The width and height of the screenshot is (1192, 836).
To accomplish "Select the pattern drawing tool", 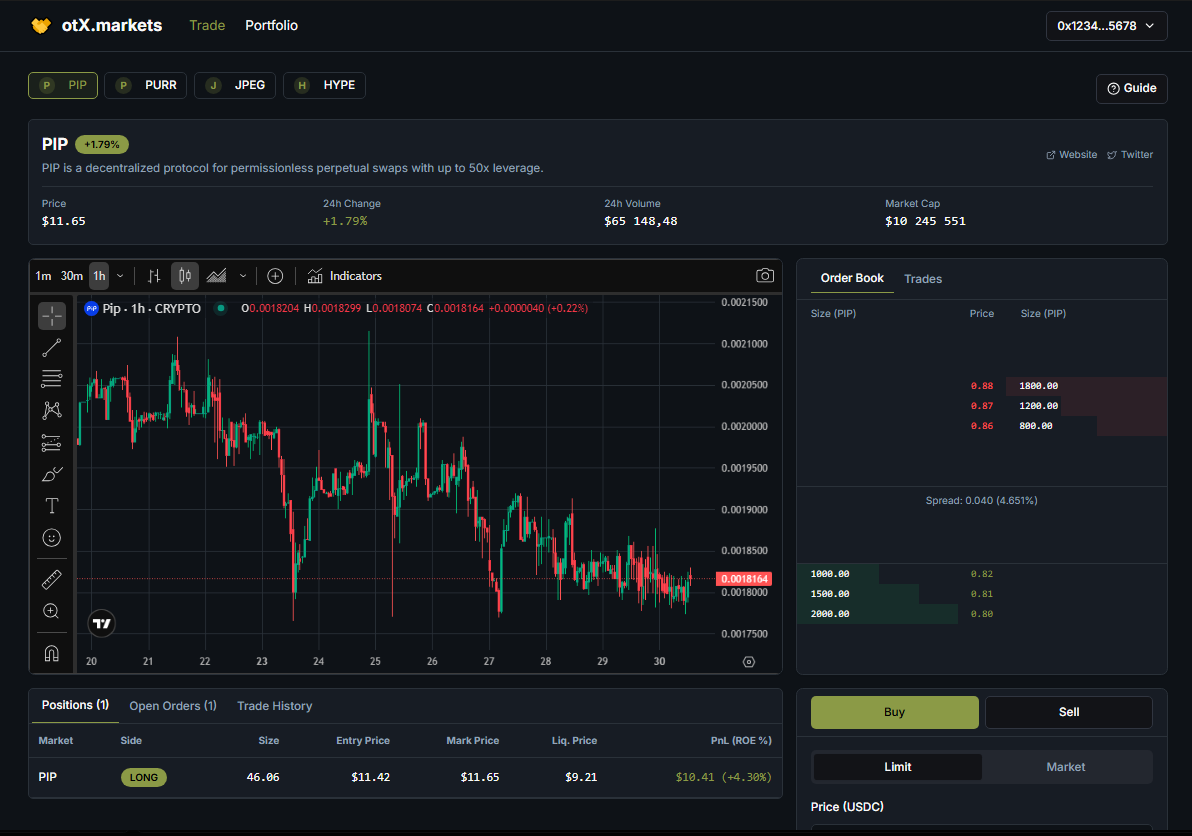I will [52, 410].
